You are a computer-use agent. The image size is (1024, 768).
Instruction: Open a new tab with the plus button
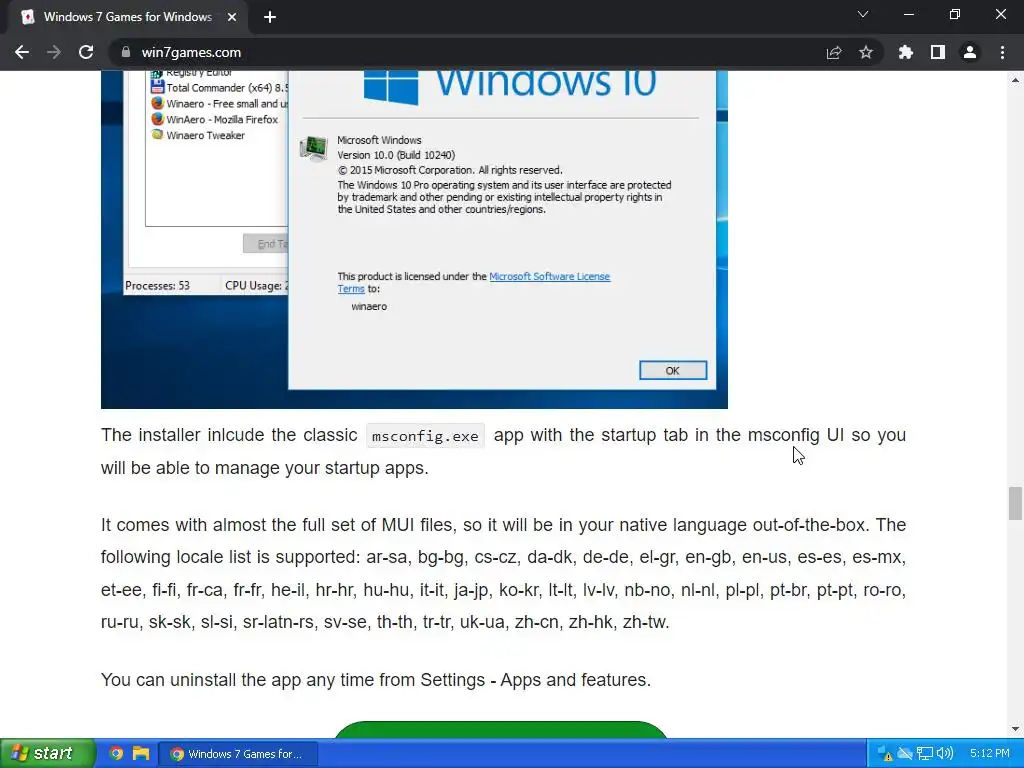coord(270,17)
